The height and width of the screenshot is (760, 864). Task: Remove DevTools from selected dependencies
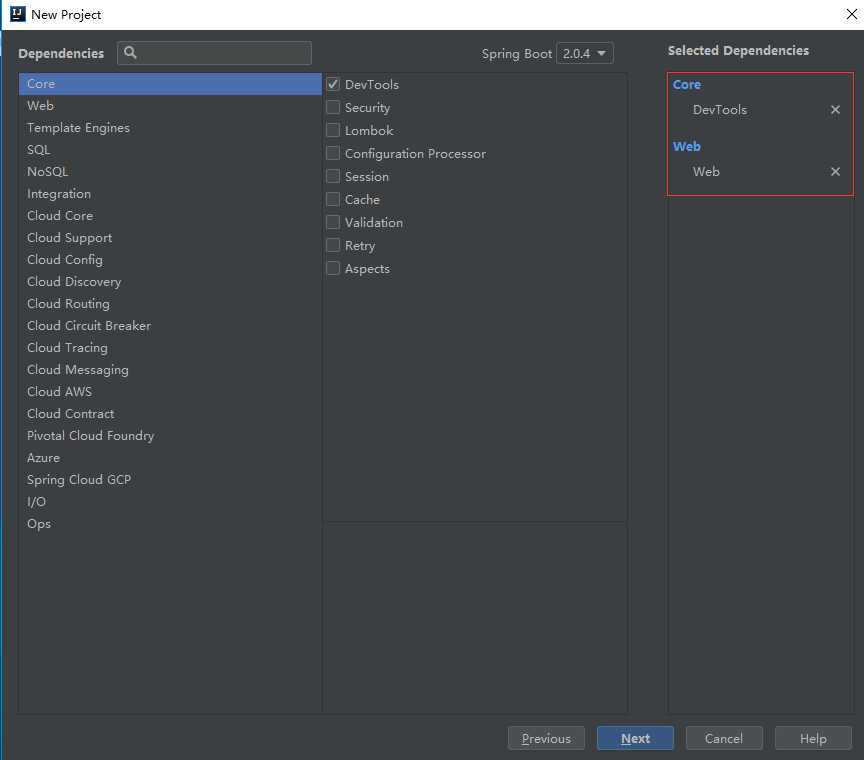pos(835,110)
